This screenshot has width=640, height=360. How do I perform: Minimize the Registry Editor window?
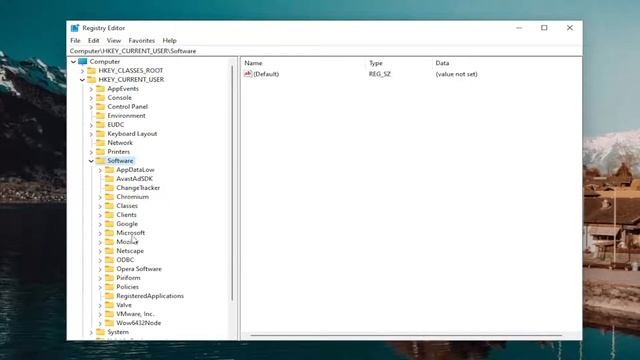pos(519,28)
